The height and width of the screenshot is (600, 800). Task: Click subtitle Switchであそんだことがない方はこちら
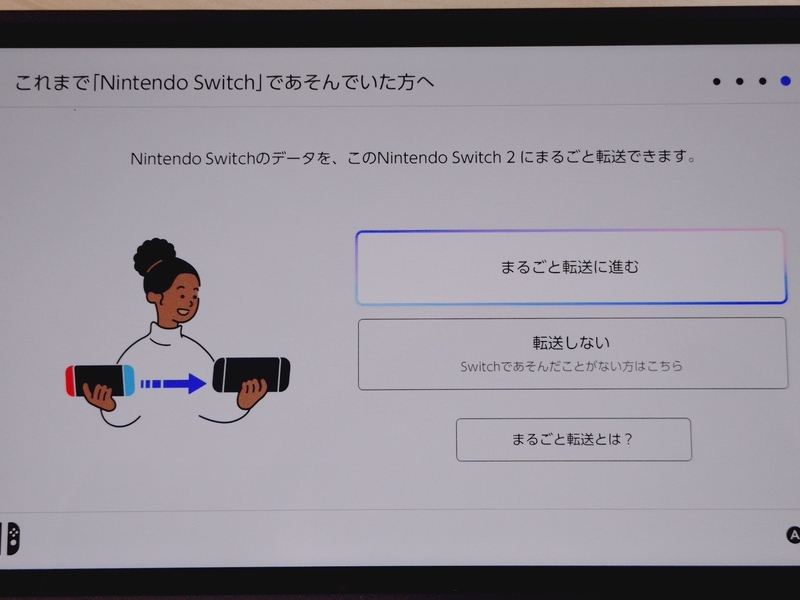(571, 366)
